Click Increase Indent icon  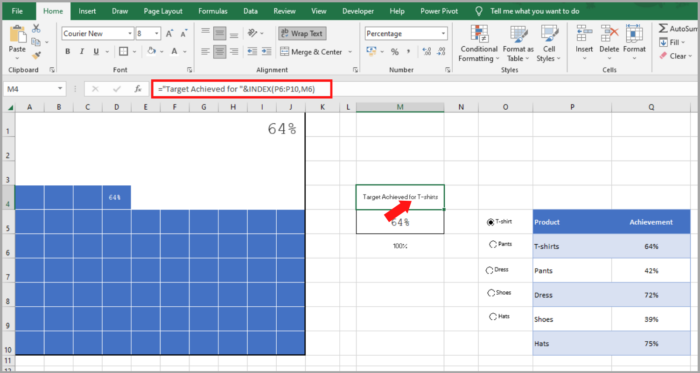tap(267, 52)
